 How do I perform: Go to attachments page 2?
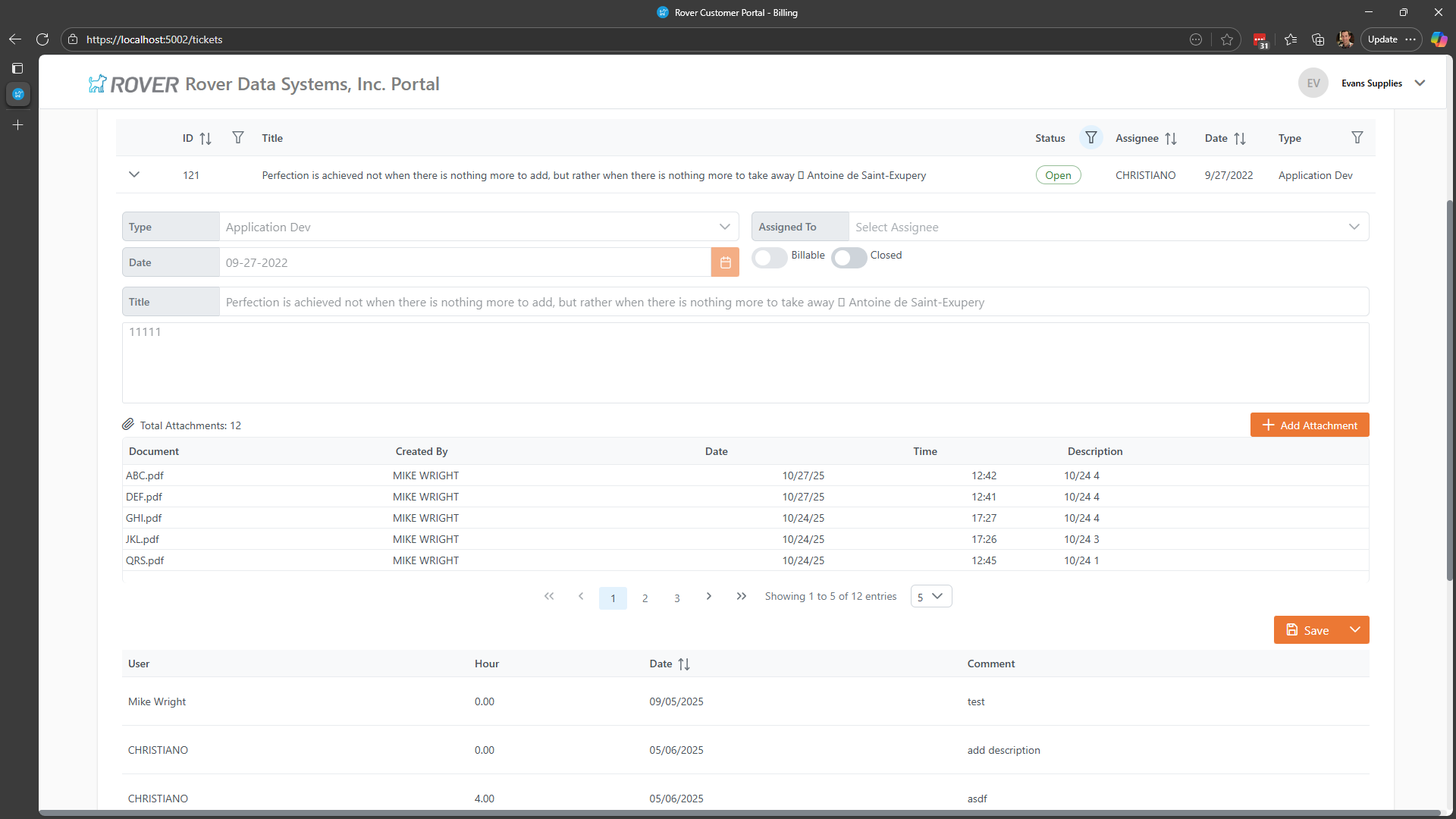point(645,598)
